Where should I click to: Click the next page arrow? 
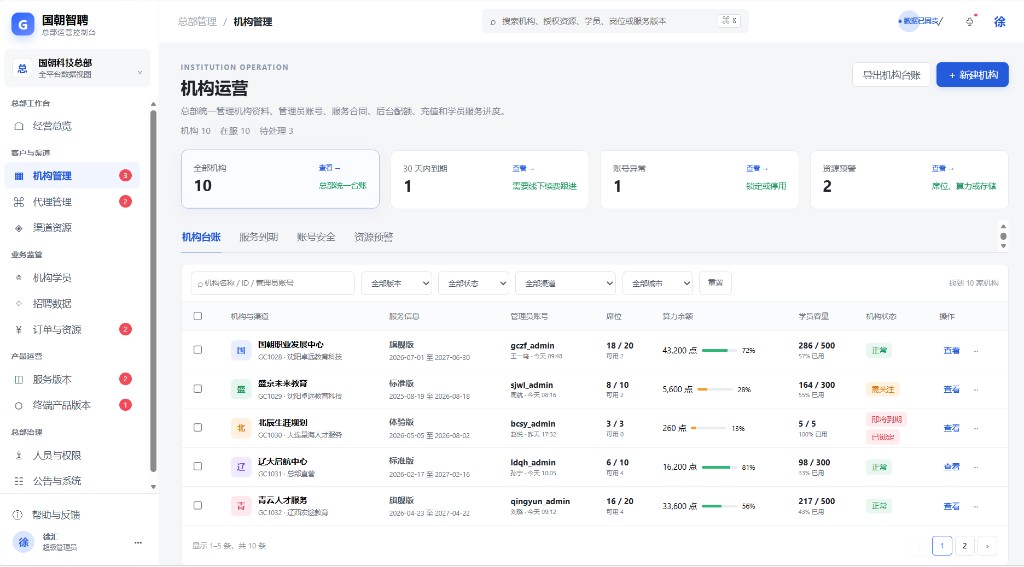[987, 545]
